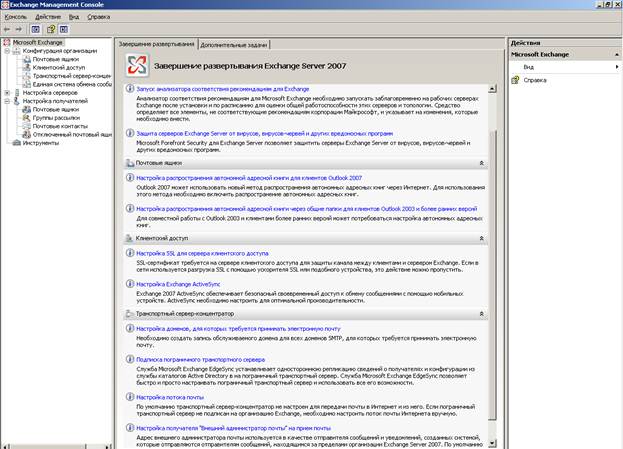The width and height of the screenshot is (623, 449).
Task: Open адресной книги через общие папки Outlook 2003 link
Action: click(x=306, y=209)
